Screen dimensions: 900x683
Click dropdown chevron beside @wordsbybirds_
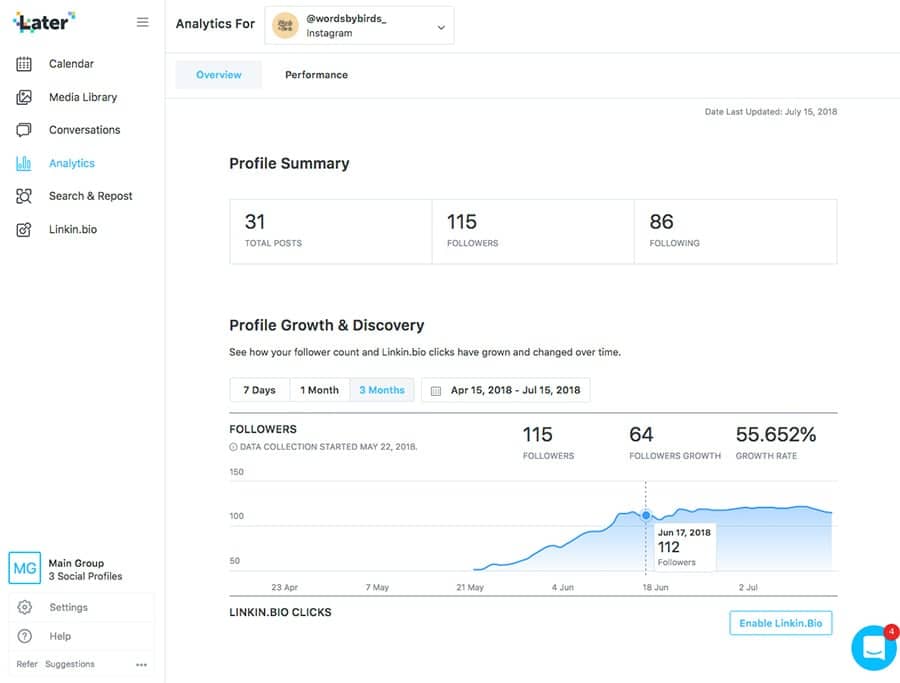[x=441, y=27]
